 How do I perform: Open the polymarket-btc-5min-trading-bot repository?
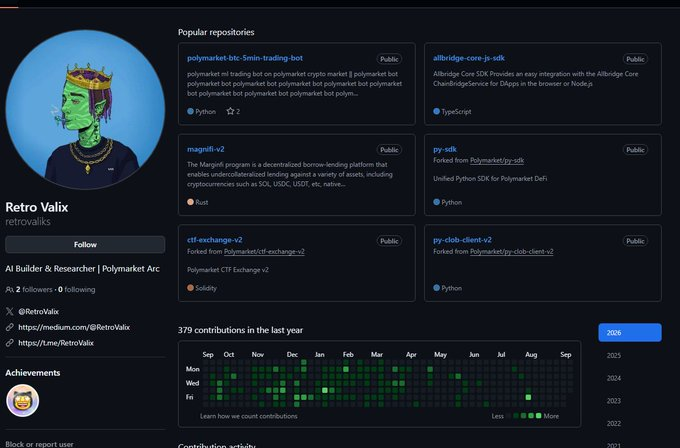[x=245, y=58]
